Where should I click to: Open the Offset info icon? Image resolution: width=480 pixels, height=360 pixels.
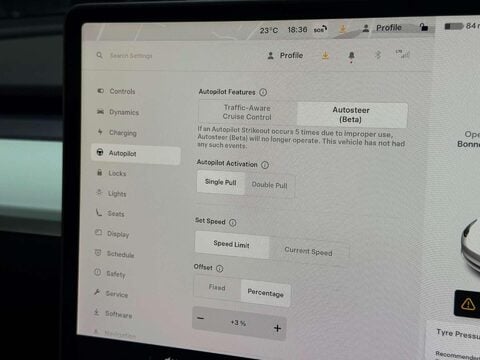pos(219,268)
